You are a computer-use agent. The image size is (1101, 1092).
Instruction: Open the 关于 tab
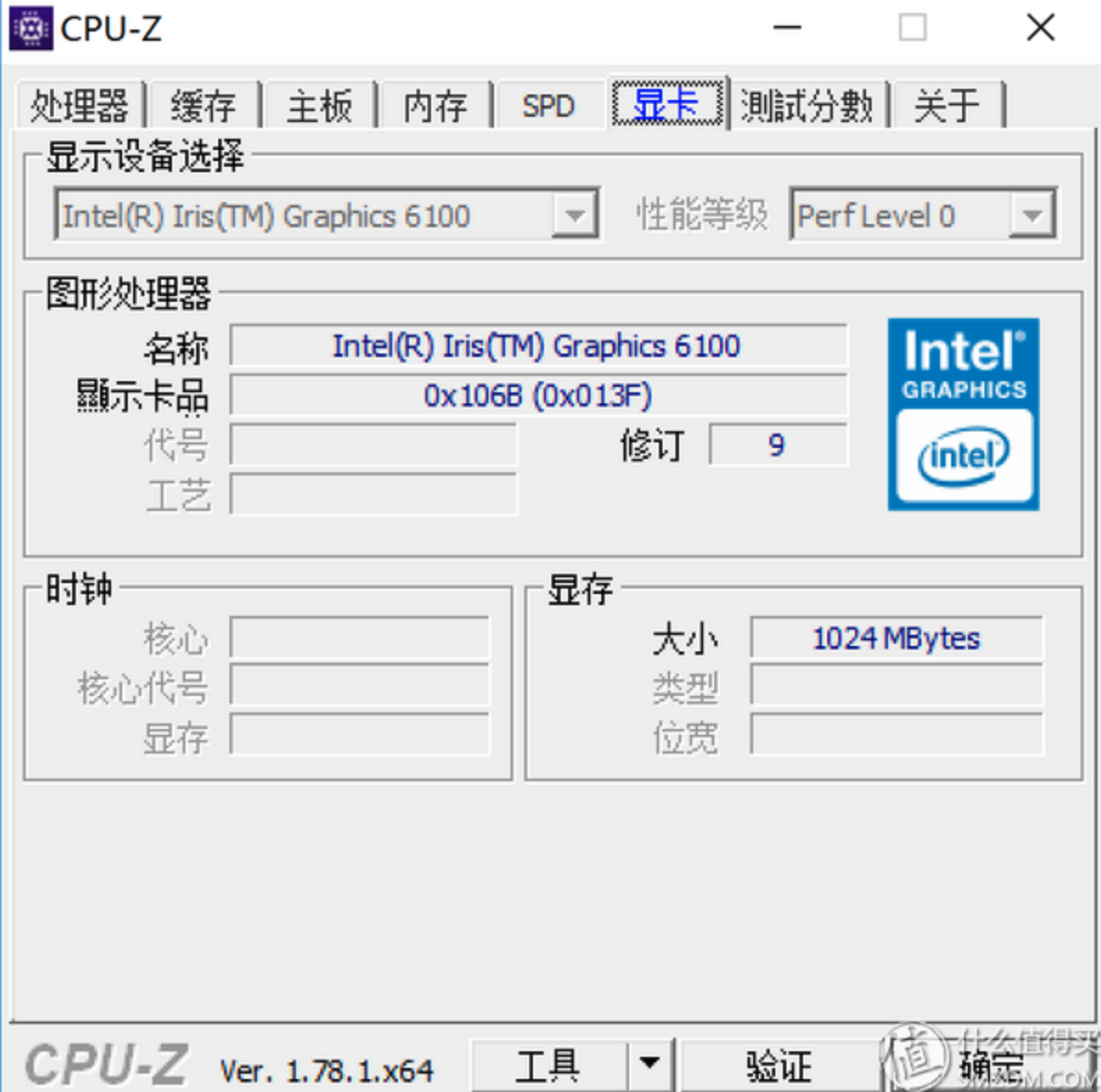[x=946, y=105]
